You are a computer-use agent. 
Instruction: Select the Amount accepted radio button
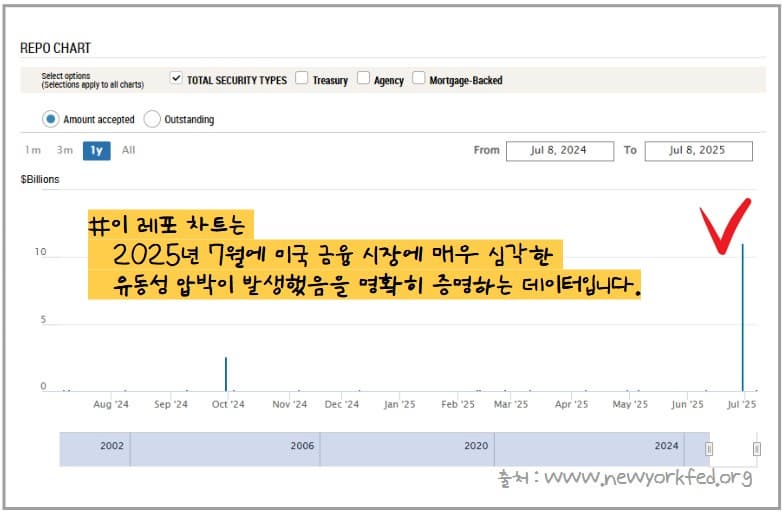50,119
